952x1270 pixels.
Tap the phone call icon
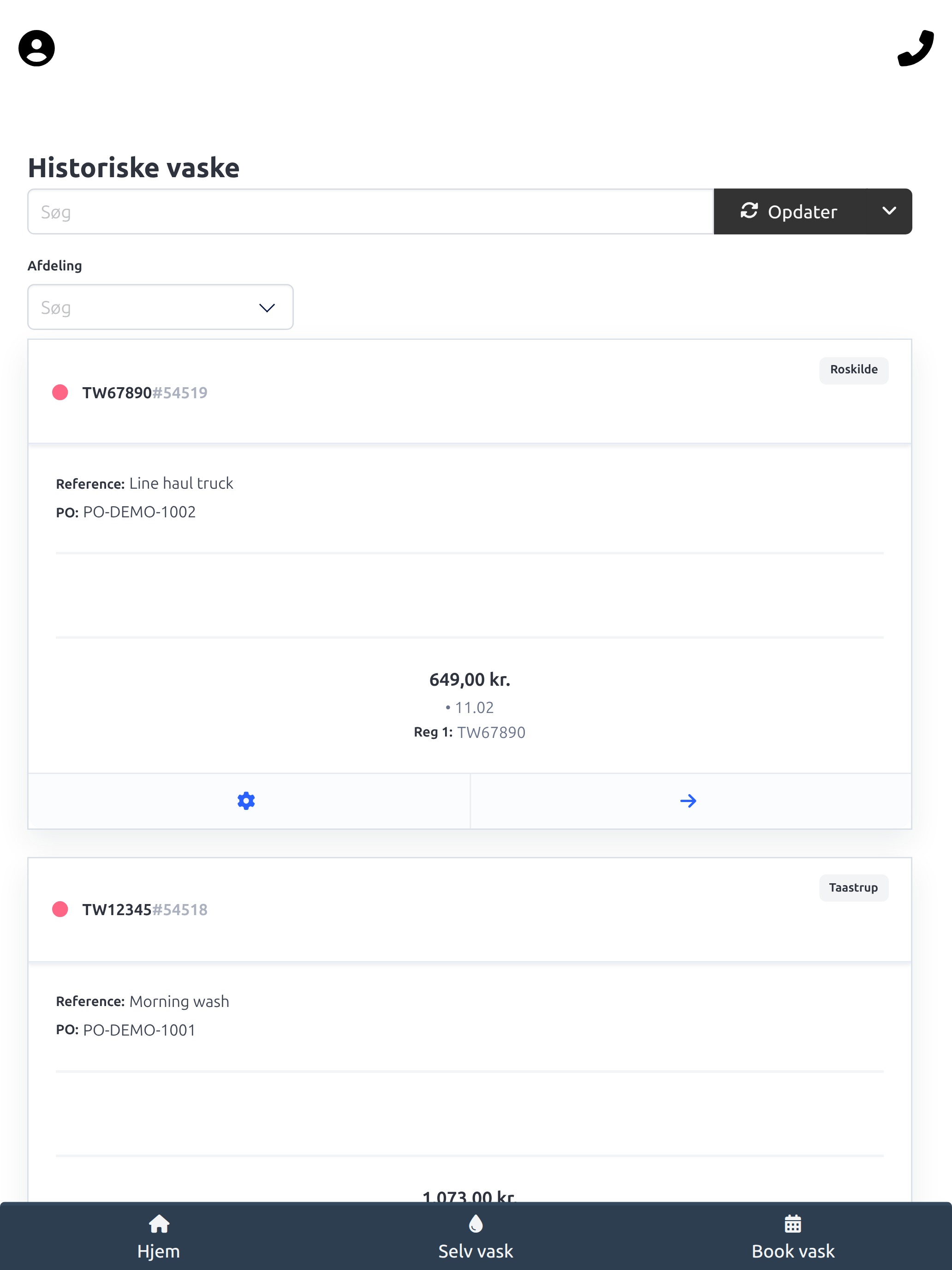915,48
